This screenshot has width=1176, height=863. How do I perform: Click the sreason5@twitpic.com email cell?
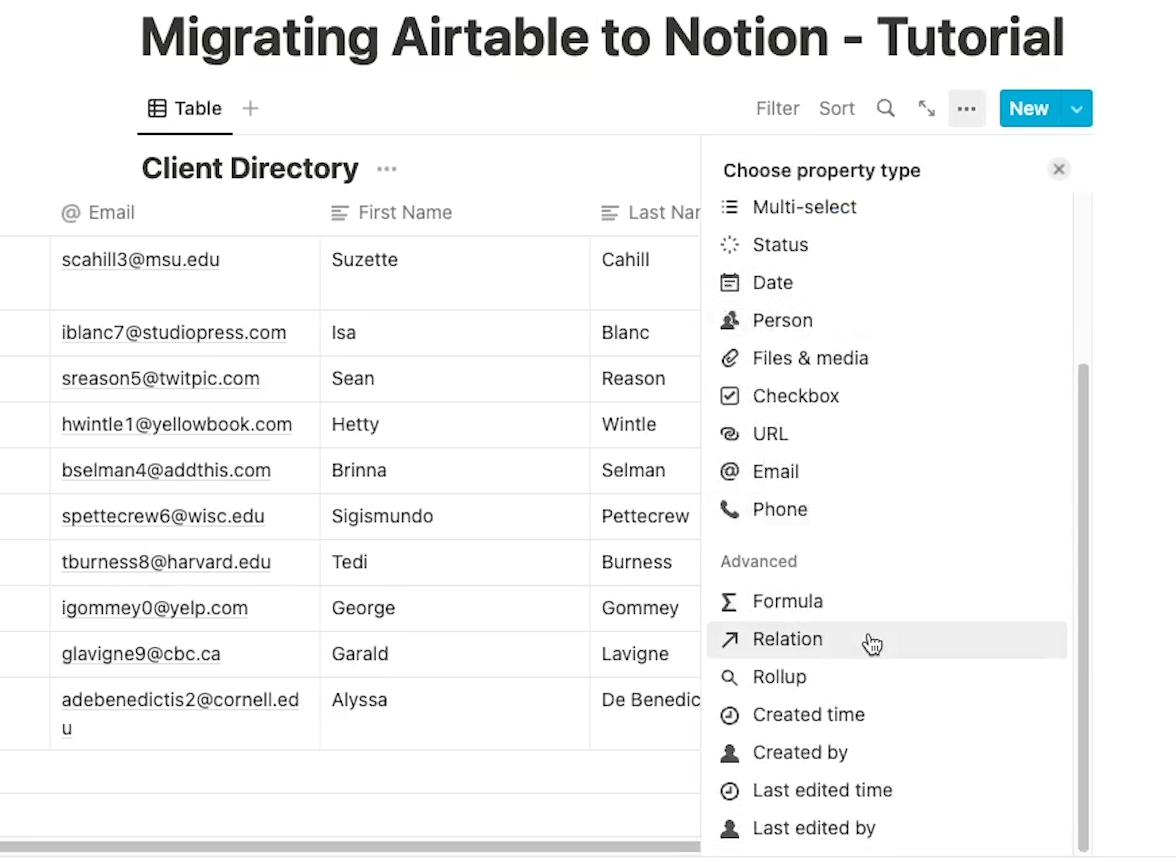[x=184, y=379]
